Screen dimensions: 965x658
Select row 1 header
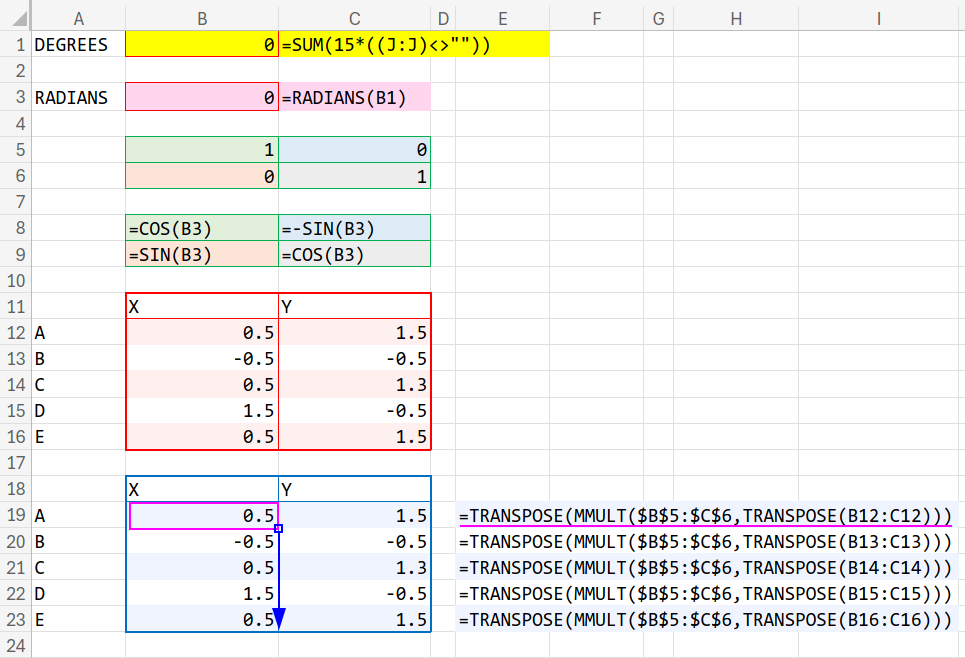[15, 45]
